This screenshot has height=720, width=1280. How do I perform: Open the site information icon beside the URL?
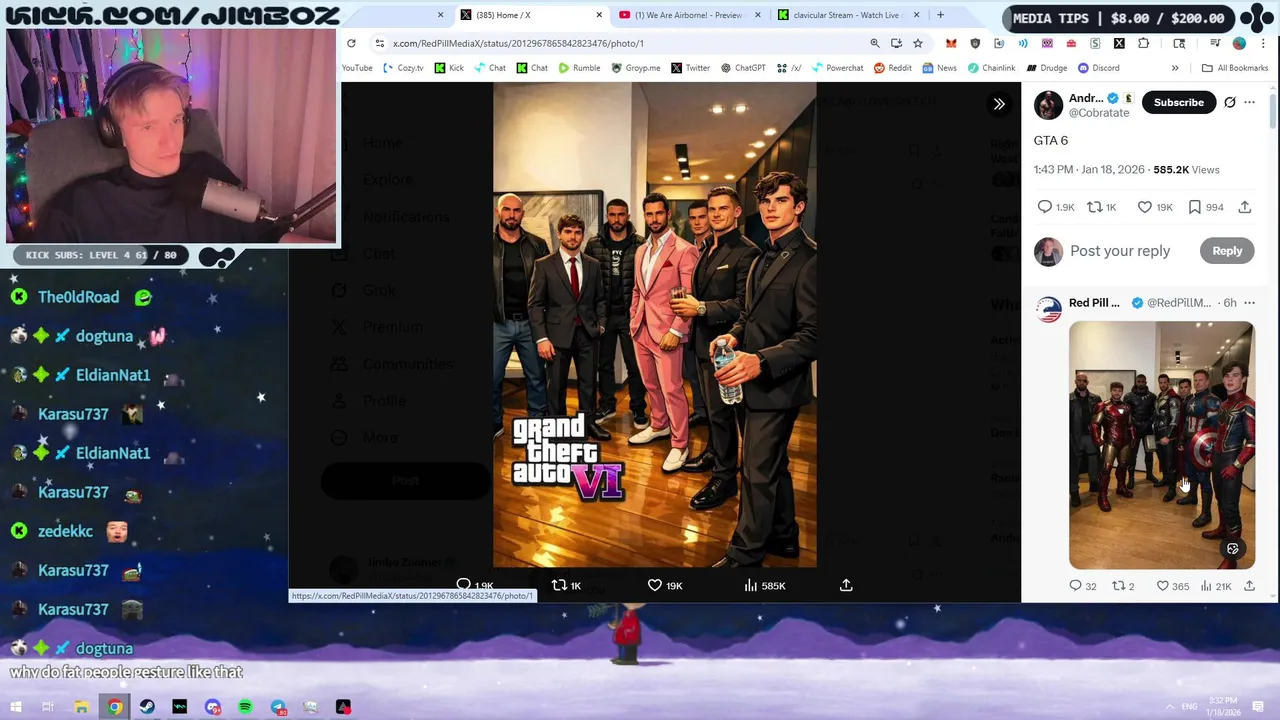pos(379,43)
